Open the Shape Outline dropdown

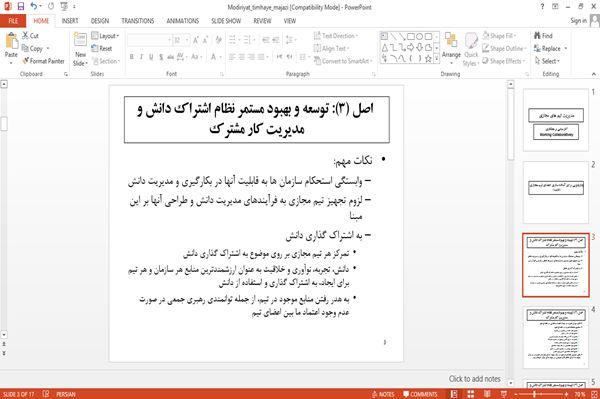coord(505,49)
